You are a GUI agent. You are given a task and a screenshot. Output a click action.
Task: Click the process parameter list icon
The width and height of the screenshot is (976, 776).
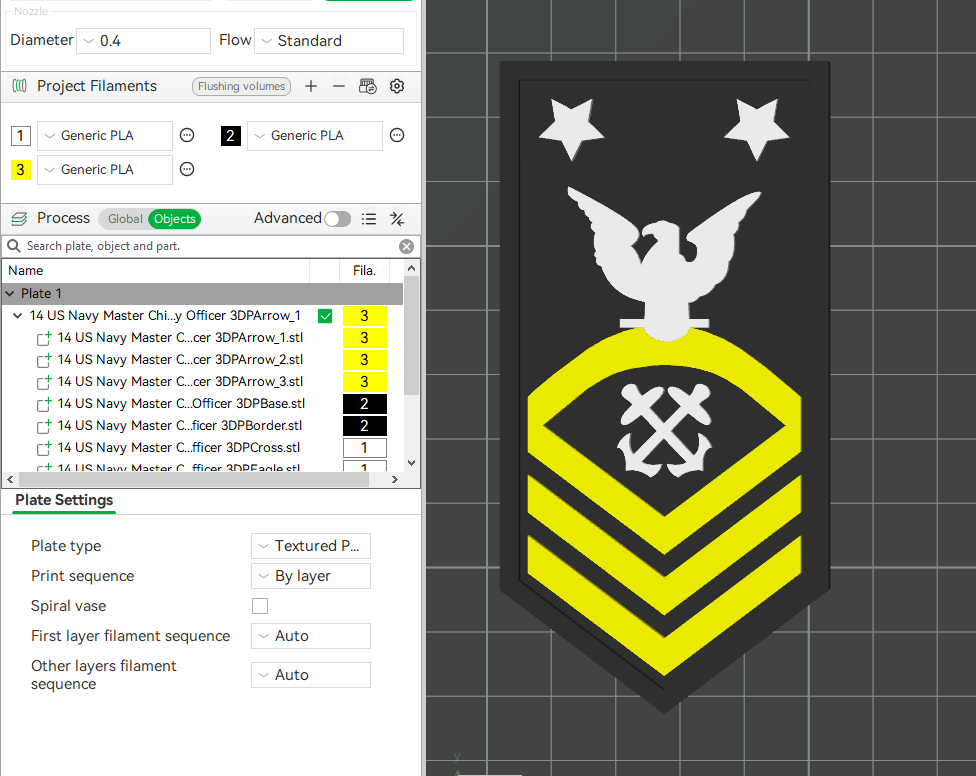point(369,218)
